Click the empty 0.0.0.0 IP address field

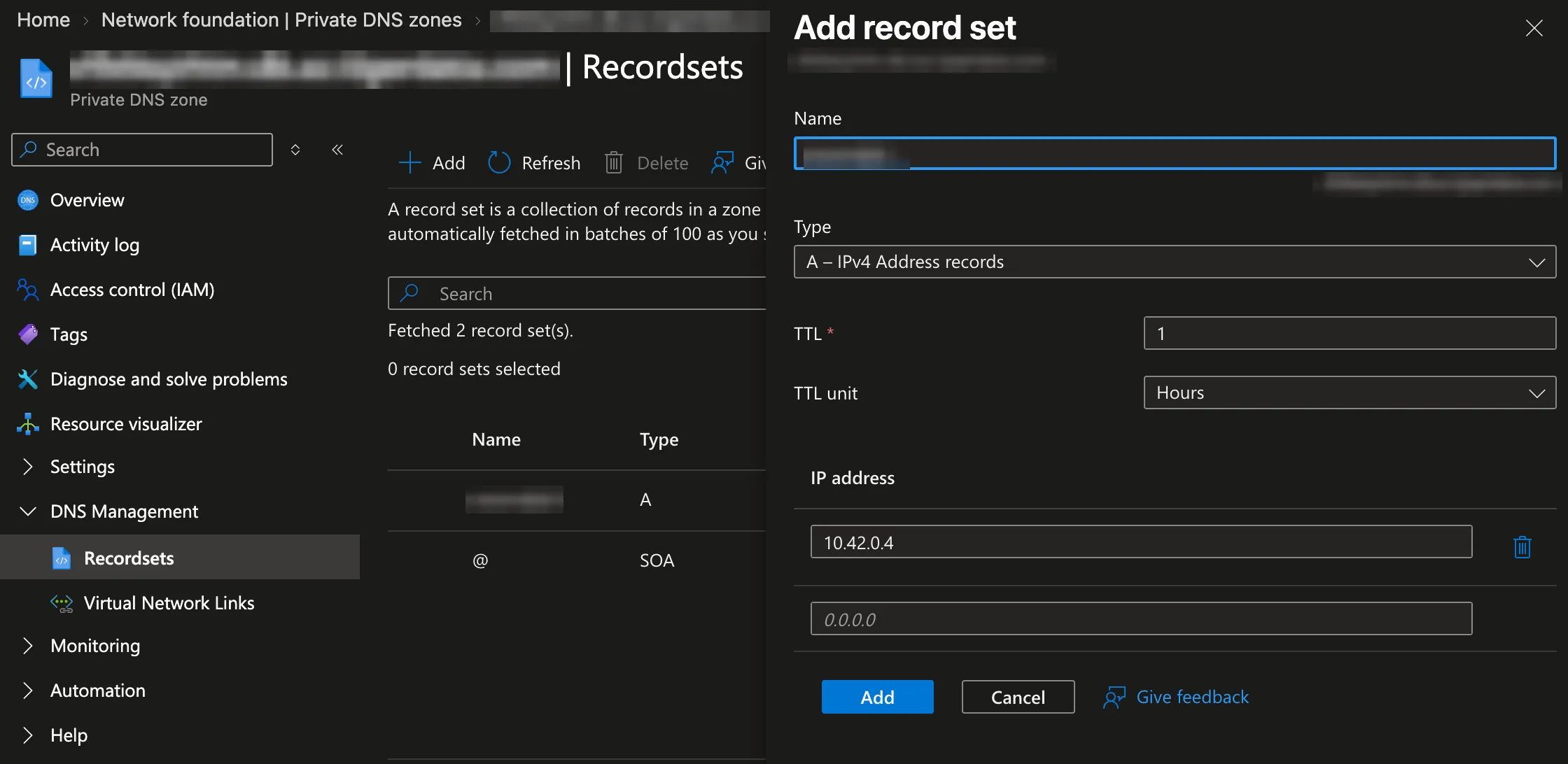pos(1141,618)
